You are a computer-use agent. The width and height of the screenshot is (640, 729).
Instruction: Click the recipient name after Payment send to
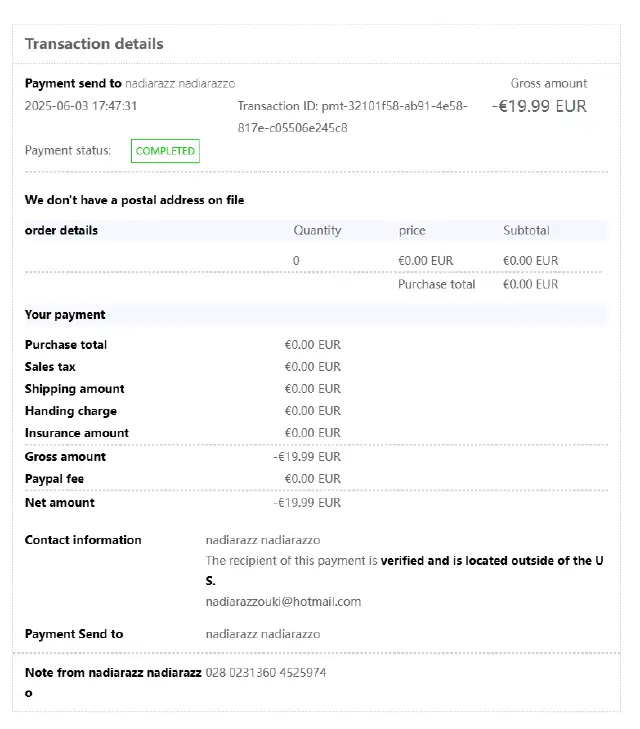tap(180, 84)
